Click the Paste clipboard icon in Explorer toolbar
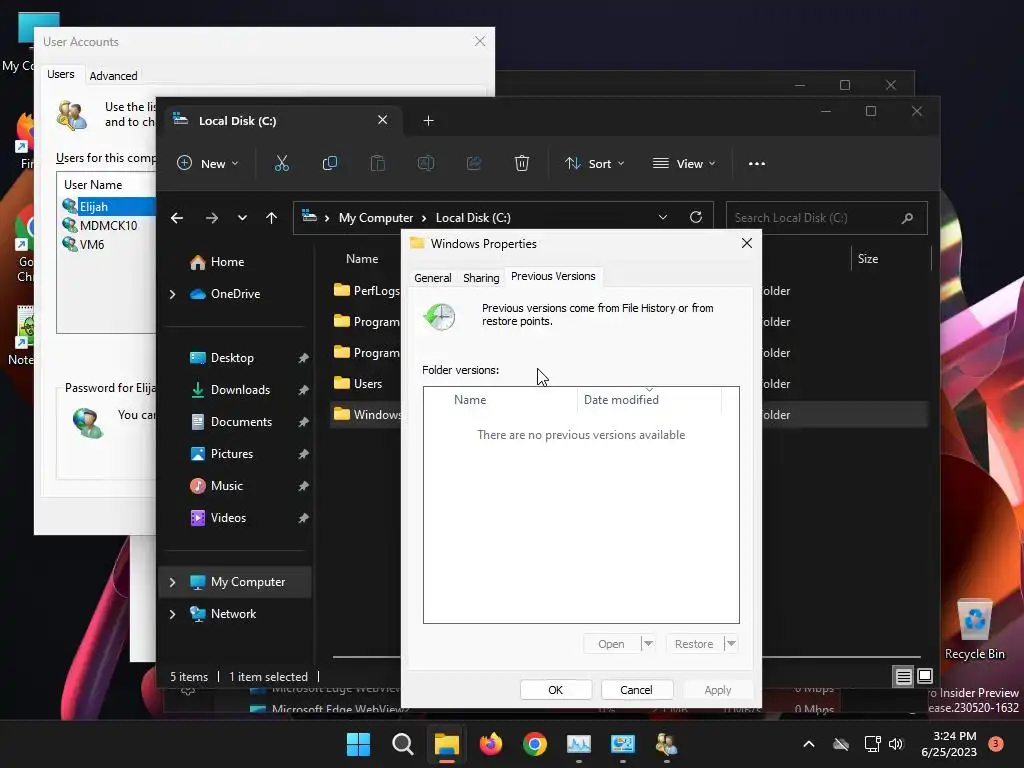This screenshot has width=1024, height=768. (x=377, y=163)
